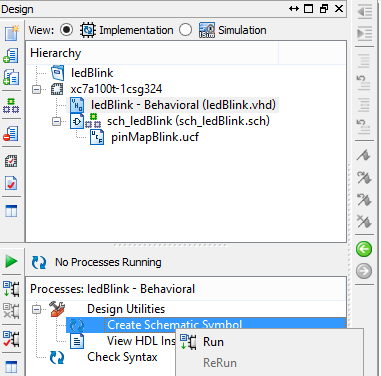Collapse the xc7a100t-1csg324 device node
Viewport: 381px width, 376px height.
point(36,89)
